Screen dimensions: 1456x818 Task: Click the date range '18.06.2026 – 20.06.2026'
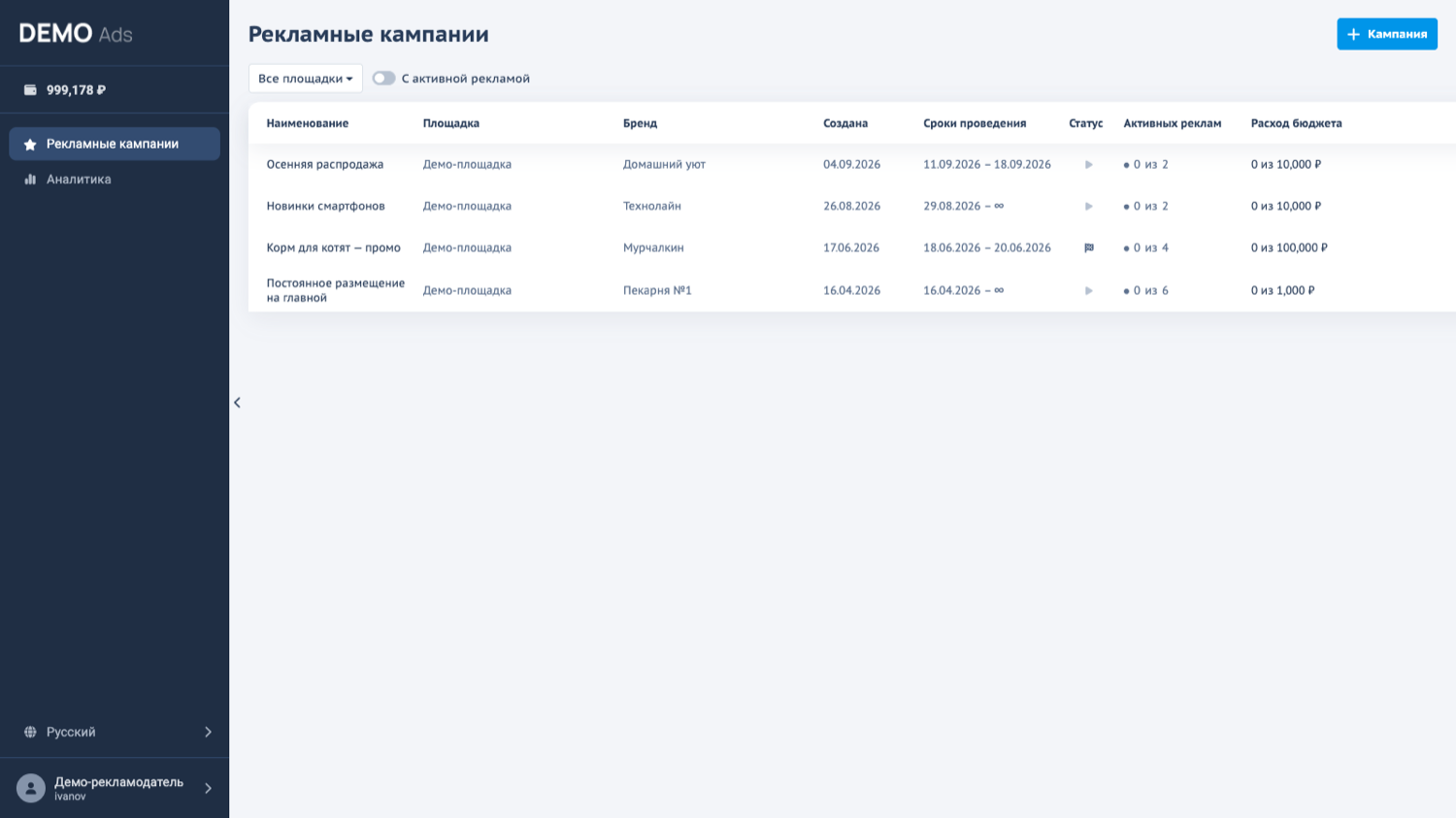click(x=987, y=248)
